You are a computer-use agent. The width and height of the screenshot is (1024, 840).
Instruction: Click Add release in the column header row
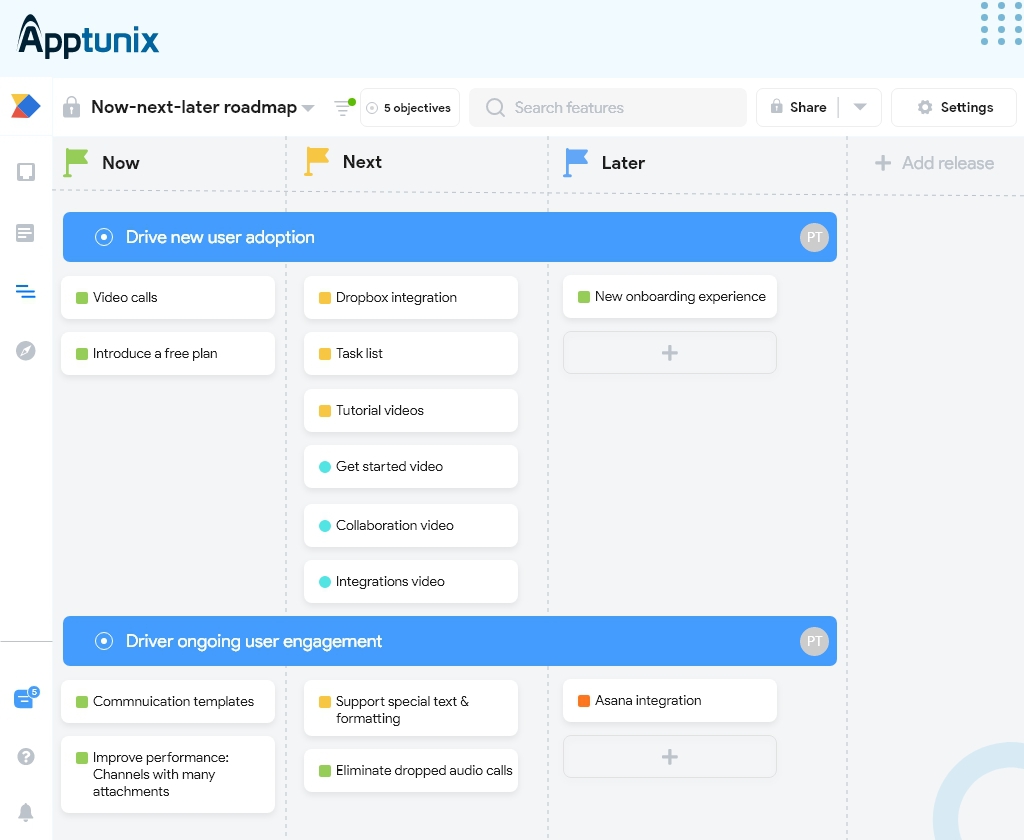pos(934,162)
